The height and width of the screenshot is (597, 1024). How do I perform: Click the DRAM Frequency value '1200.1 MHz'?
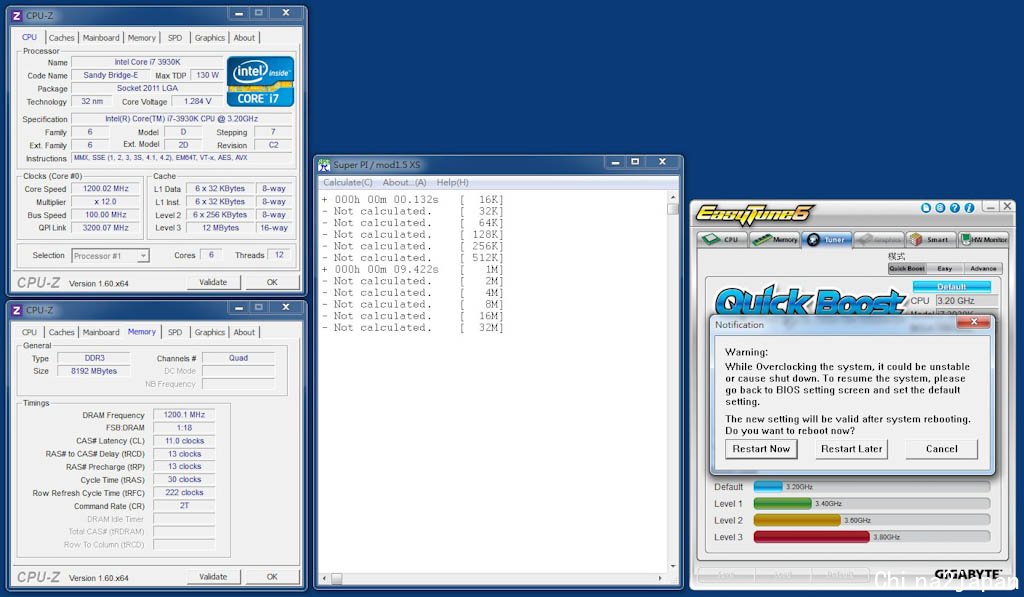coord(184,415)
